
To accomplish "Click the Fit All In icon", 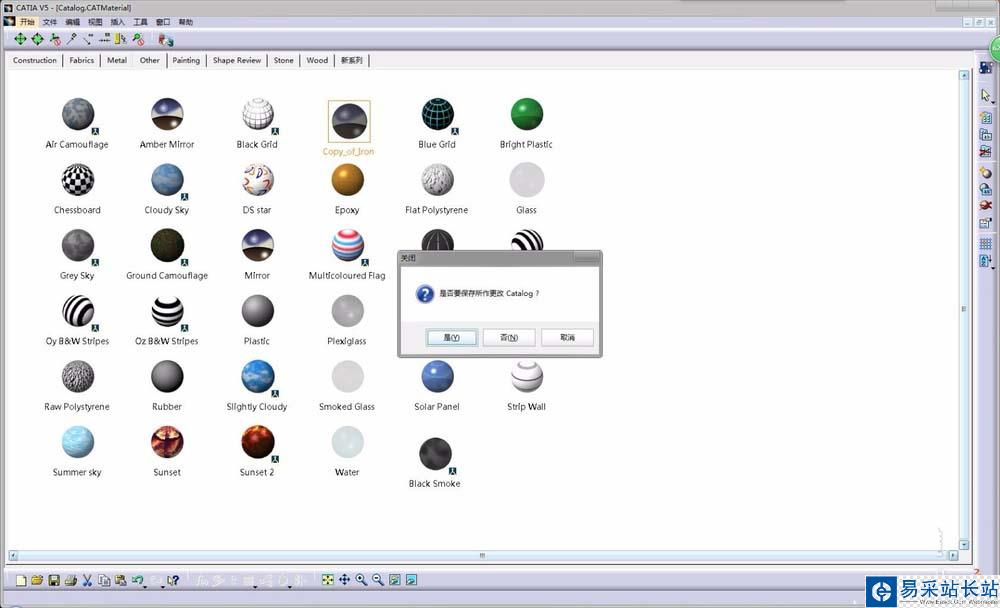I will (328, 579).
